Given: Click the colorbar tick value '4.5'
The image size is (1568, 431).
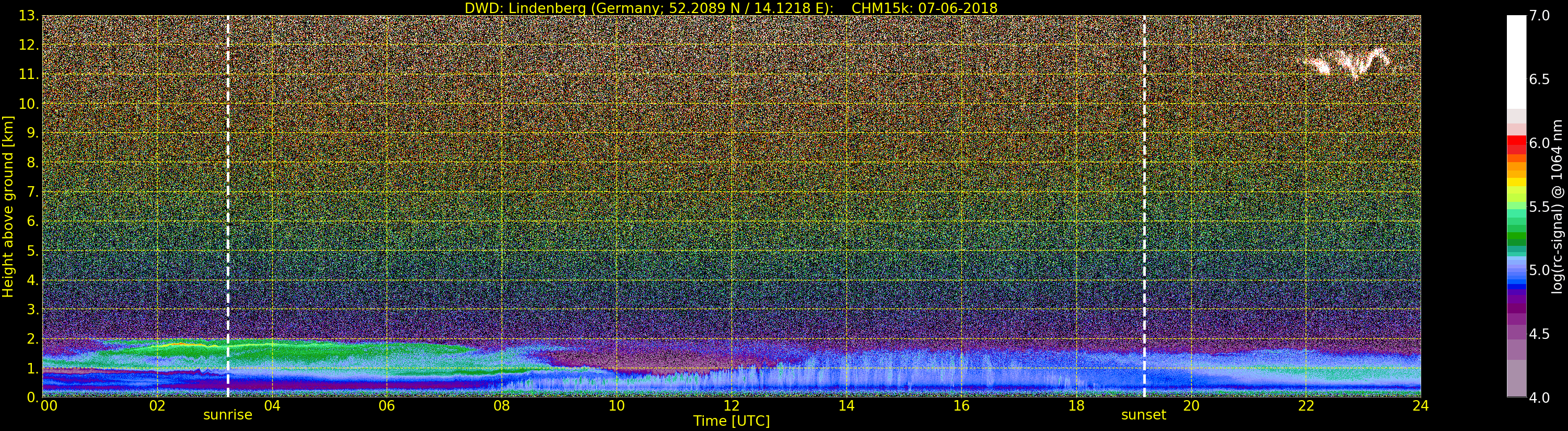Looking at the screenshot, I should click(1540, 334).
